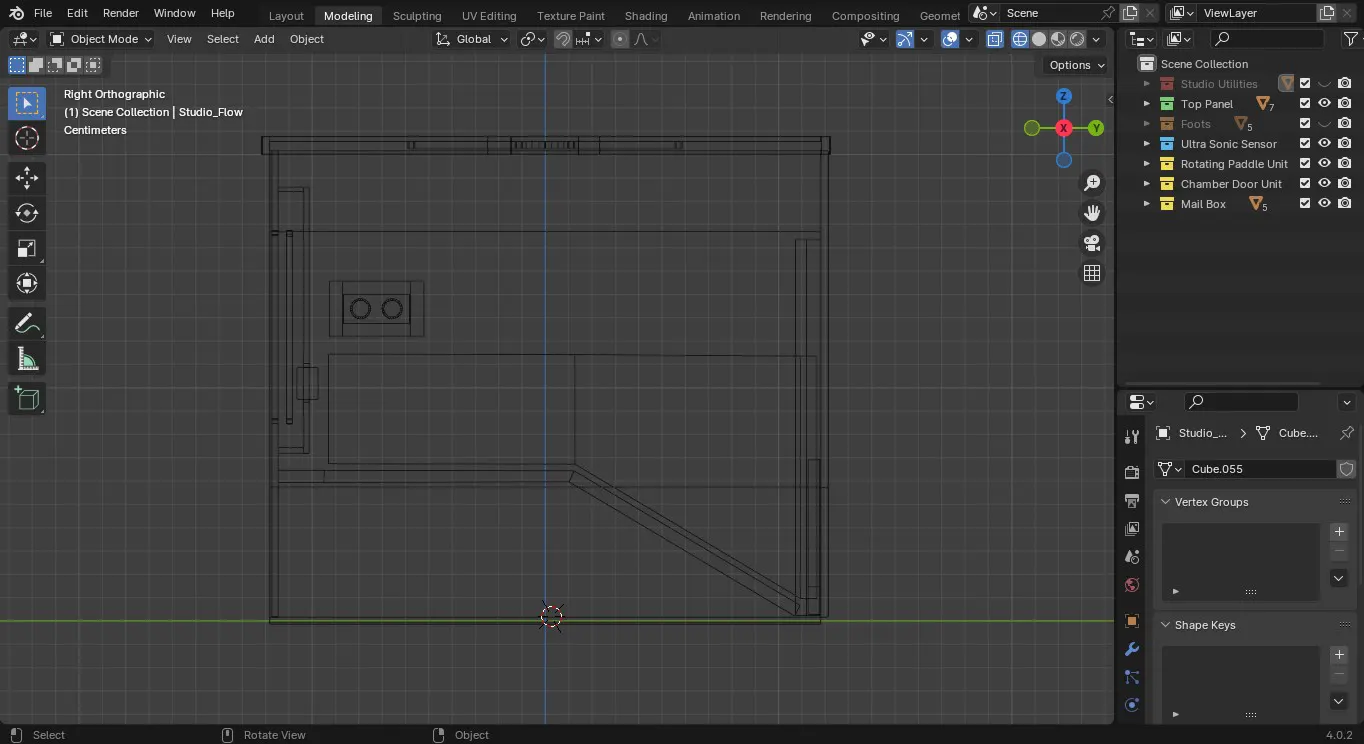The image size is (1364, 744).
Task: Open Global transform orientation dropdown
Action: coord(472,39)
